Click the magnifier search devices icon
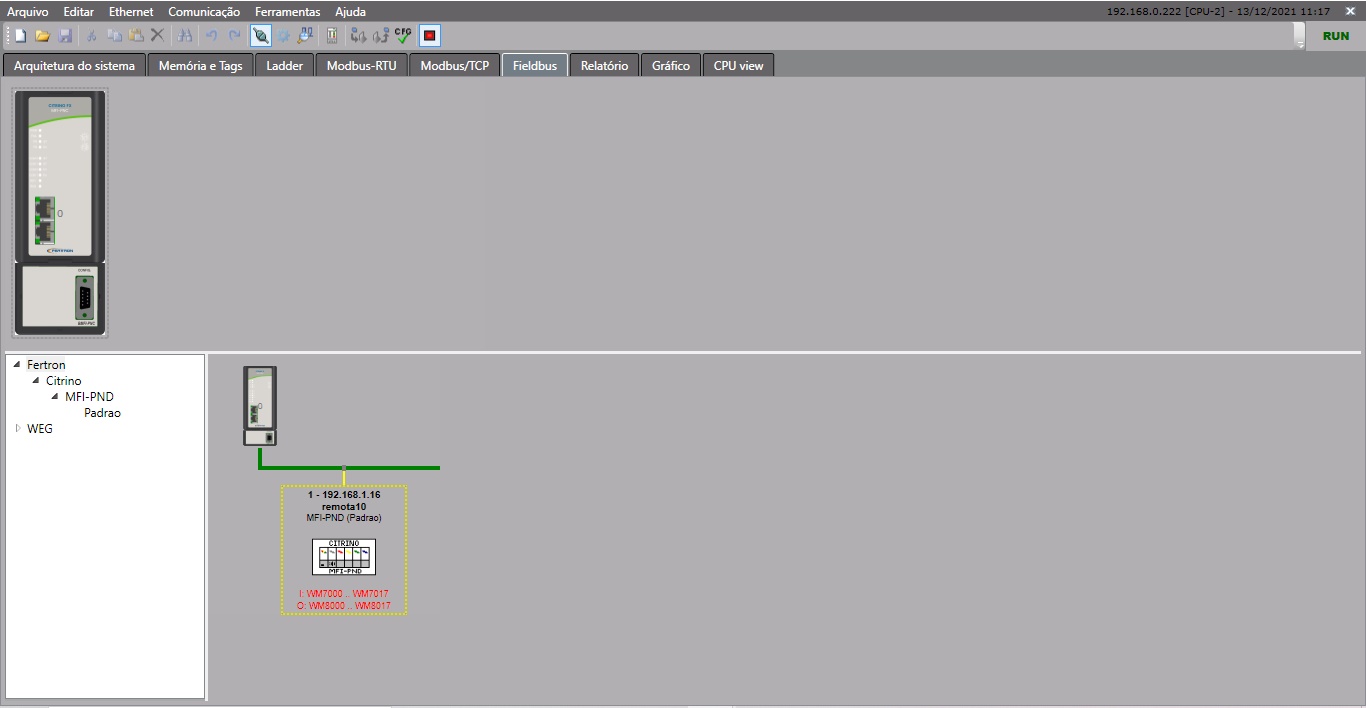The width and height of the screenshot is (1366, 708). tap(306, 36)
